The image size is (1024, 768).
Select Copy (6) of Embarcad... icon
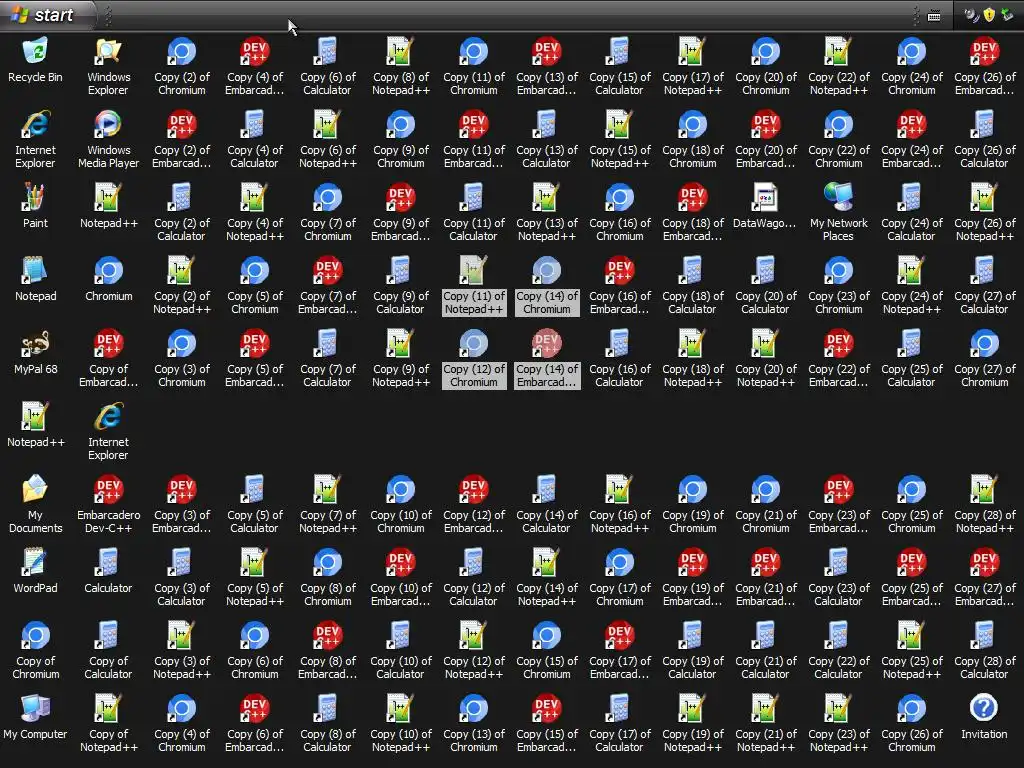255,724
